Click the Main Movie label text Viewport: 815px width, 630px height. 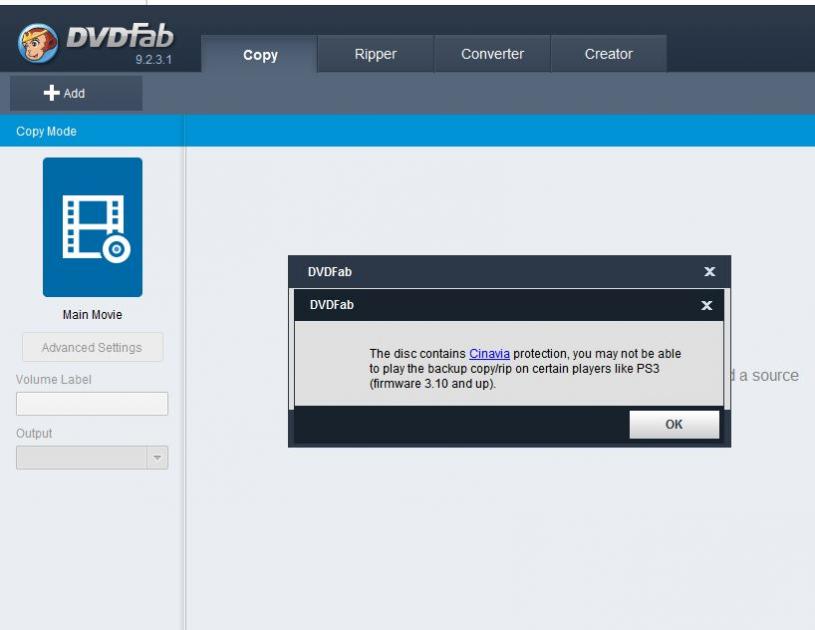pos(93,314)
